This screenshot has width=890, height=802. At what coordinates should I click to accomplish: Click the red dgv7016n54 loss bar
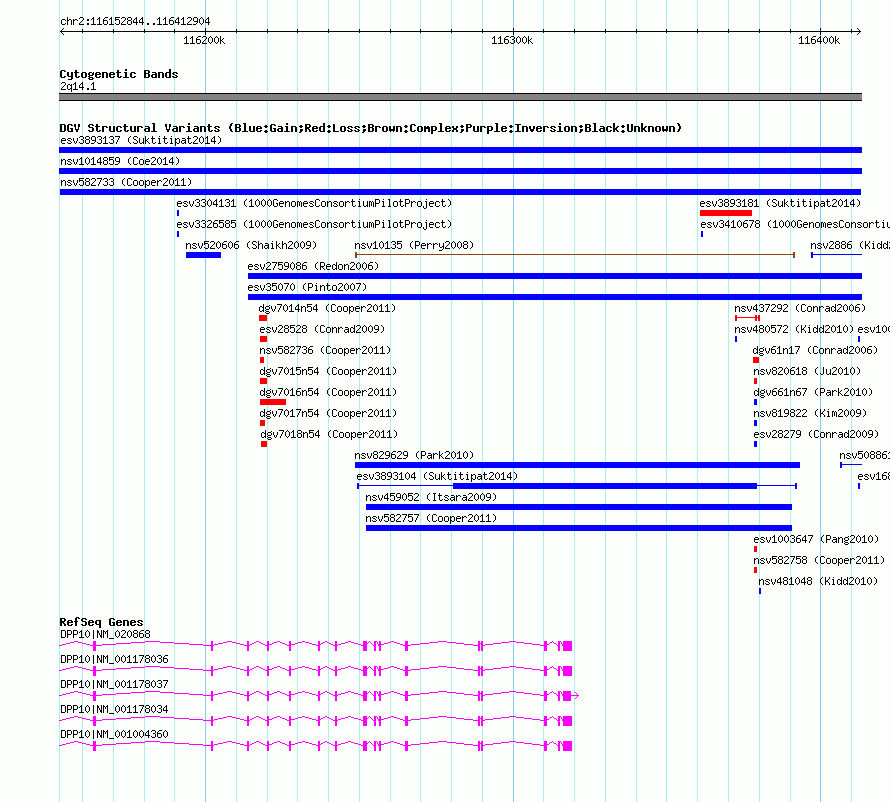click(272, 402)
